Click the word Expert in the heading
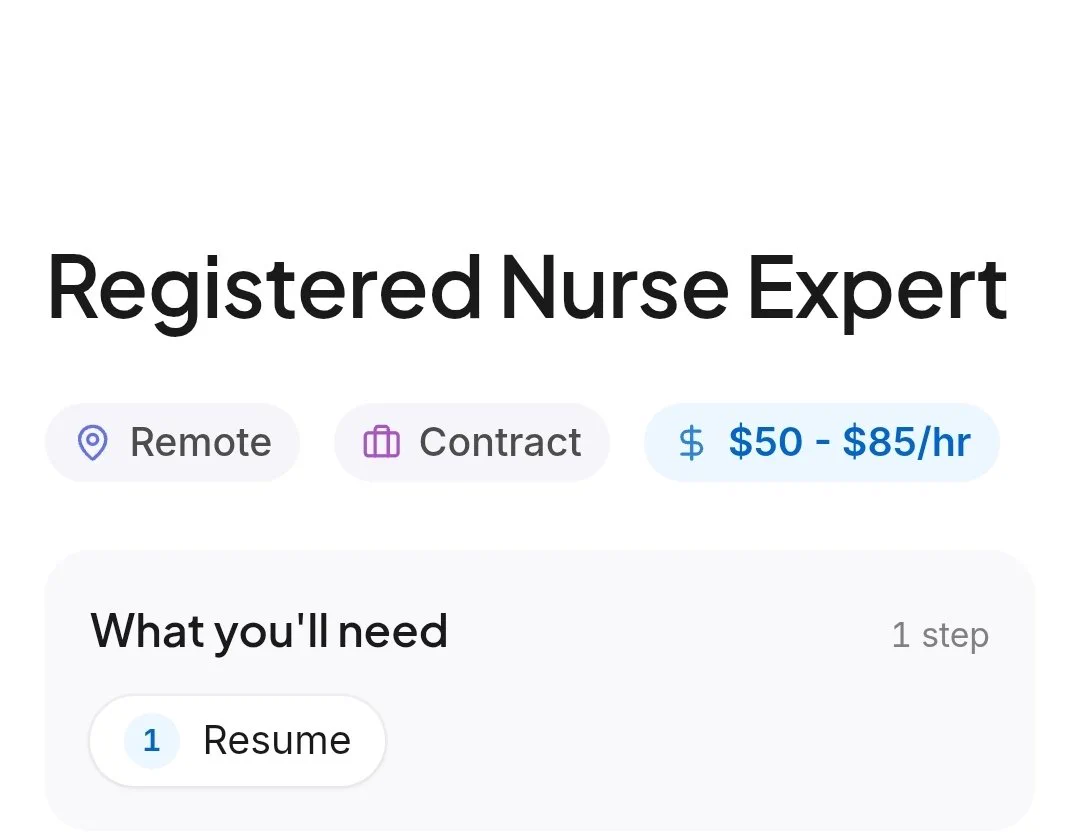This screenshot has width=1080, height=833. [x=878, y=293]
